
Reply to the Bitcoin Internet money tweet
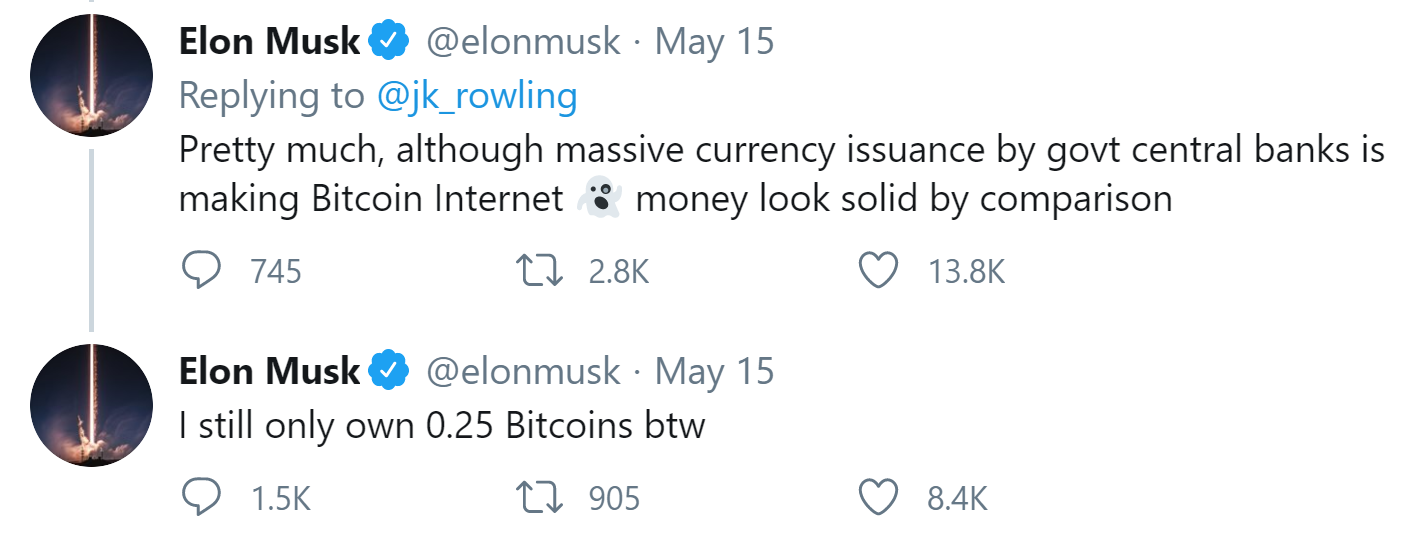(203, 271)
